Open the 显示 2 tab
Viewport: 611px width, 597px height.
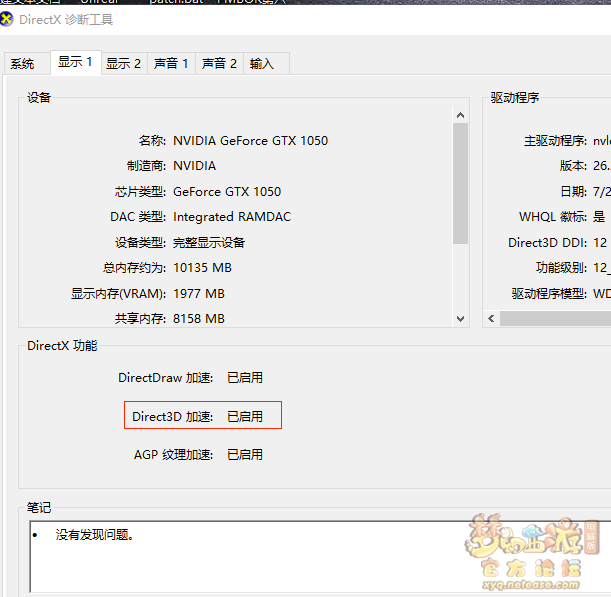(124, 64)
